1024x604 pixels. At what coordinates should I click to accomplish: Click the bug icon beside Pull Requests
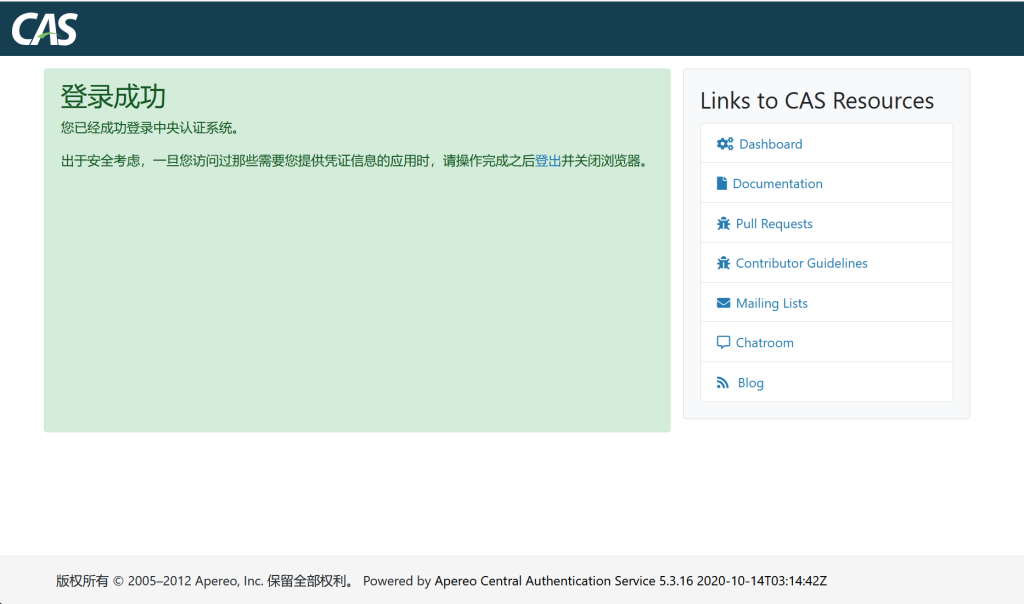(724, 224)
